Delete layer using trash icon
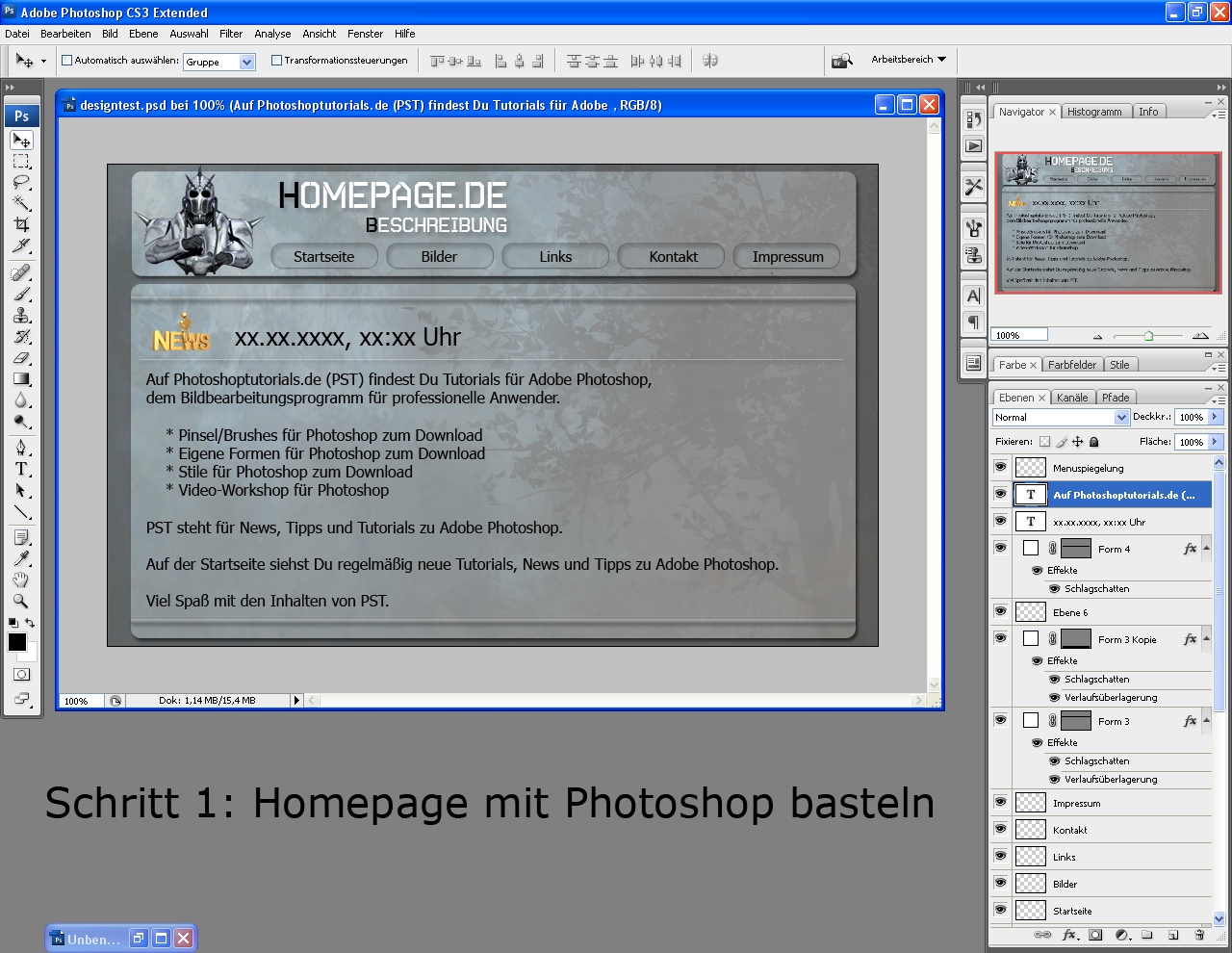The image size is (1232, 953). coord(1199,935)
